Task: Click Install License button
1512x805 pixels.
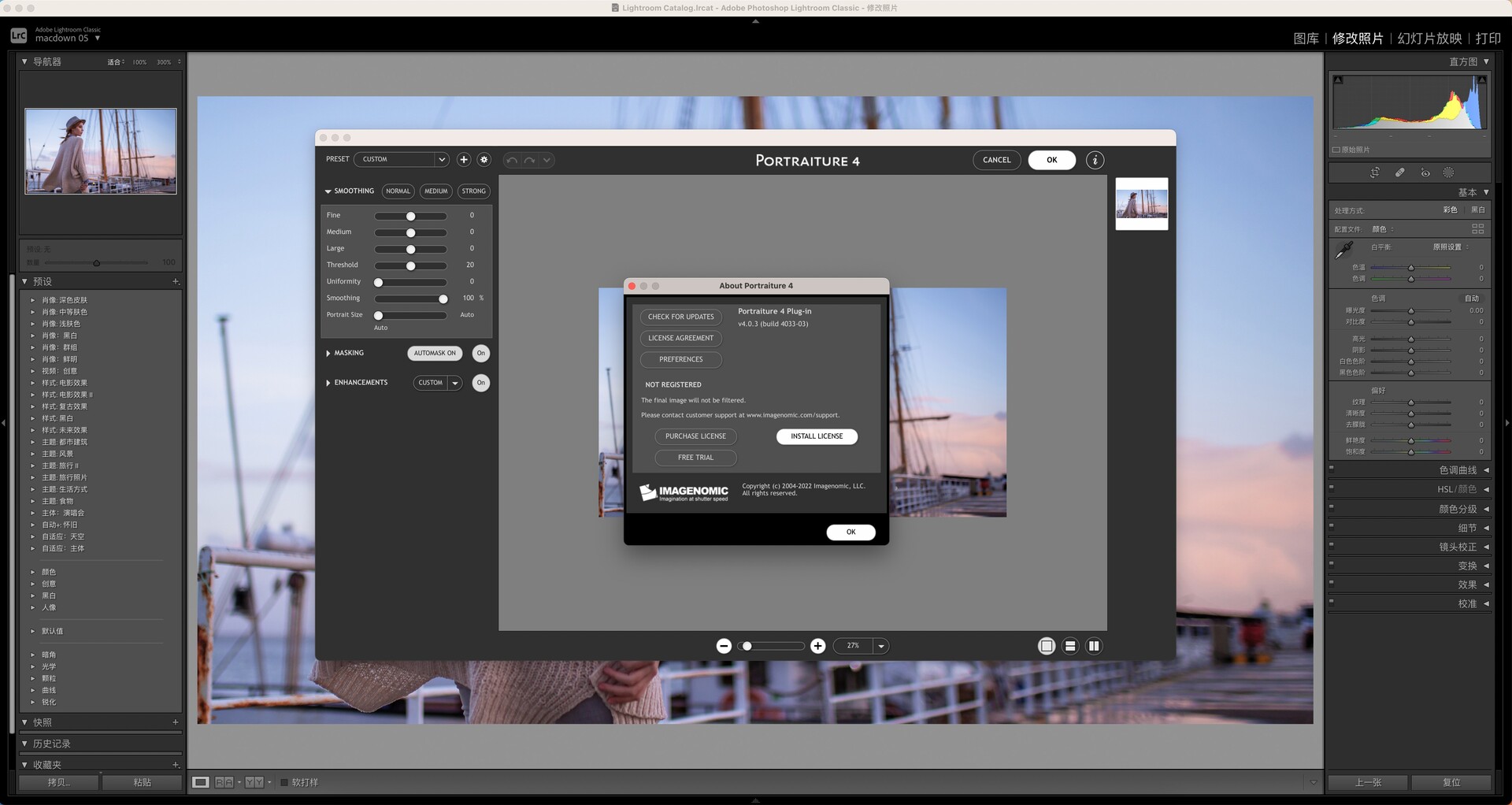Action: click(x=817, y=436)
